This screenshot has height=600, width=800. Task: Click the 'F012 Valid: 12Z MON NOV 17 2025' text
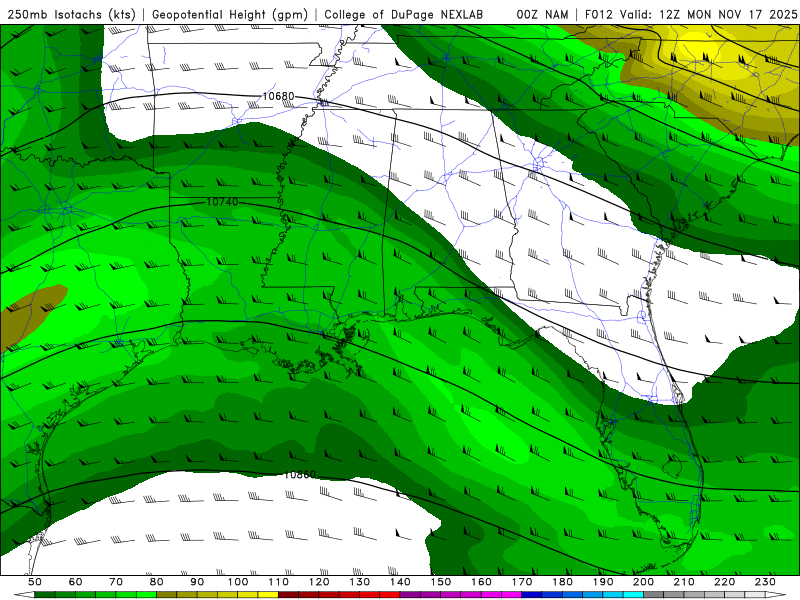[x=691, y=15]
